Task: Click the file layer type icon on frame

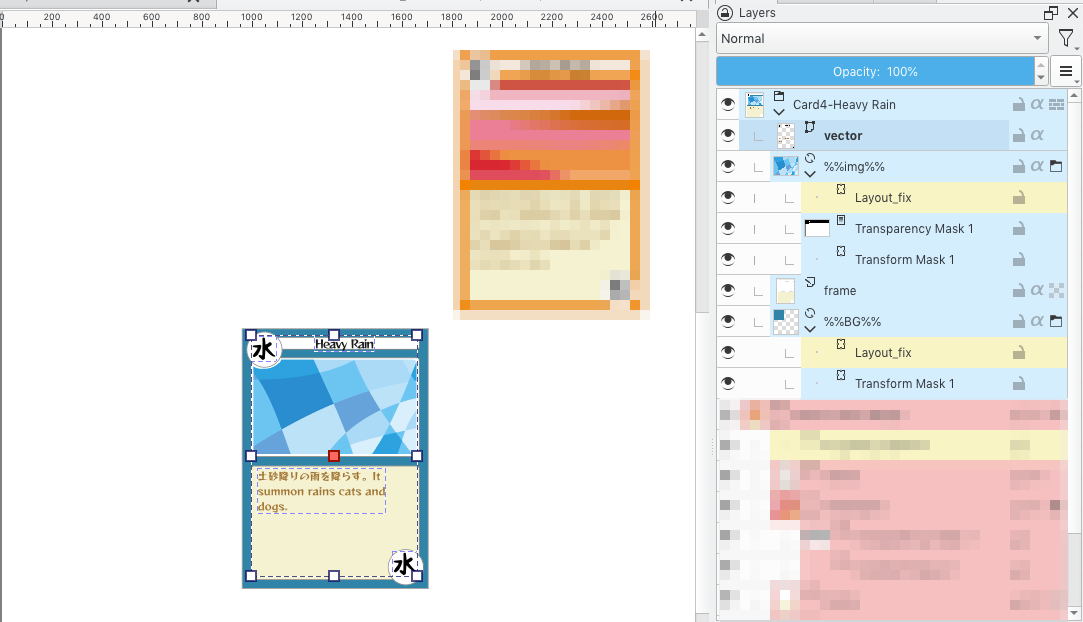Action: 809,282
